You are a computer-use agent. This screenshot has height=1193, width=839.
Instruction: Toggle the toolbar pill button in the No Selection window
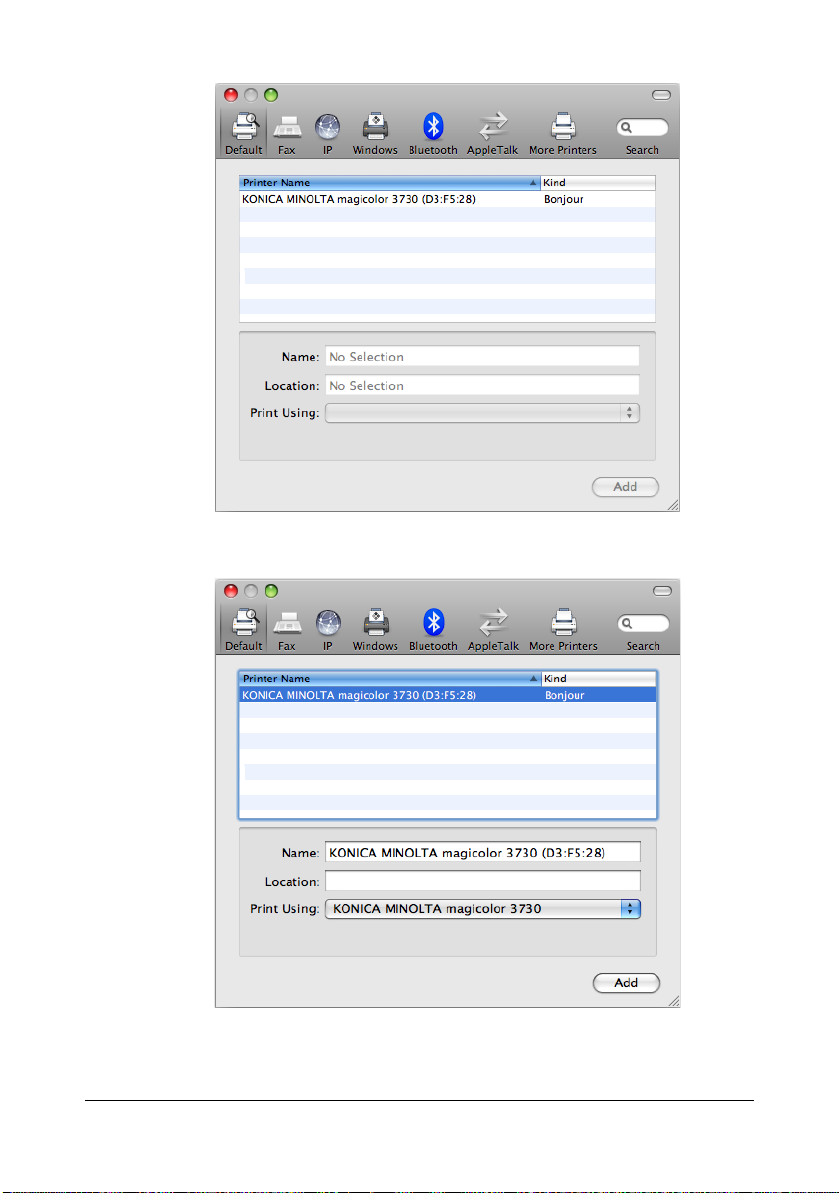click(660, 95)
